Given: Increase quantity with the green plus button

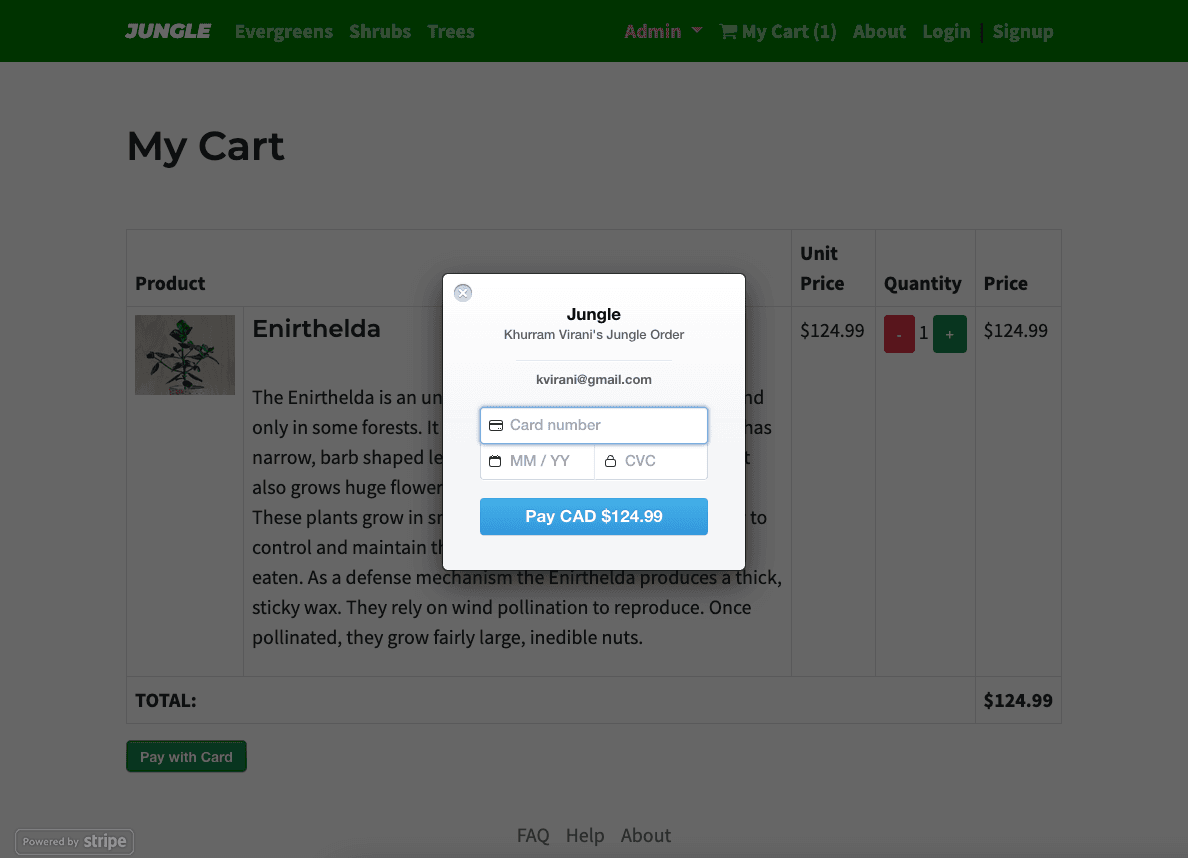Looking at the screenshot, I should tap(949, 334).
